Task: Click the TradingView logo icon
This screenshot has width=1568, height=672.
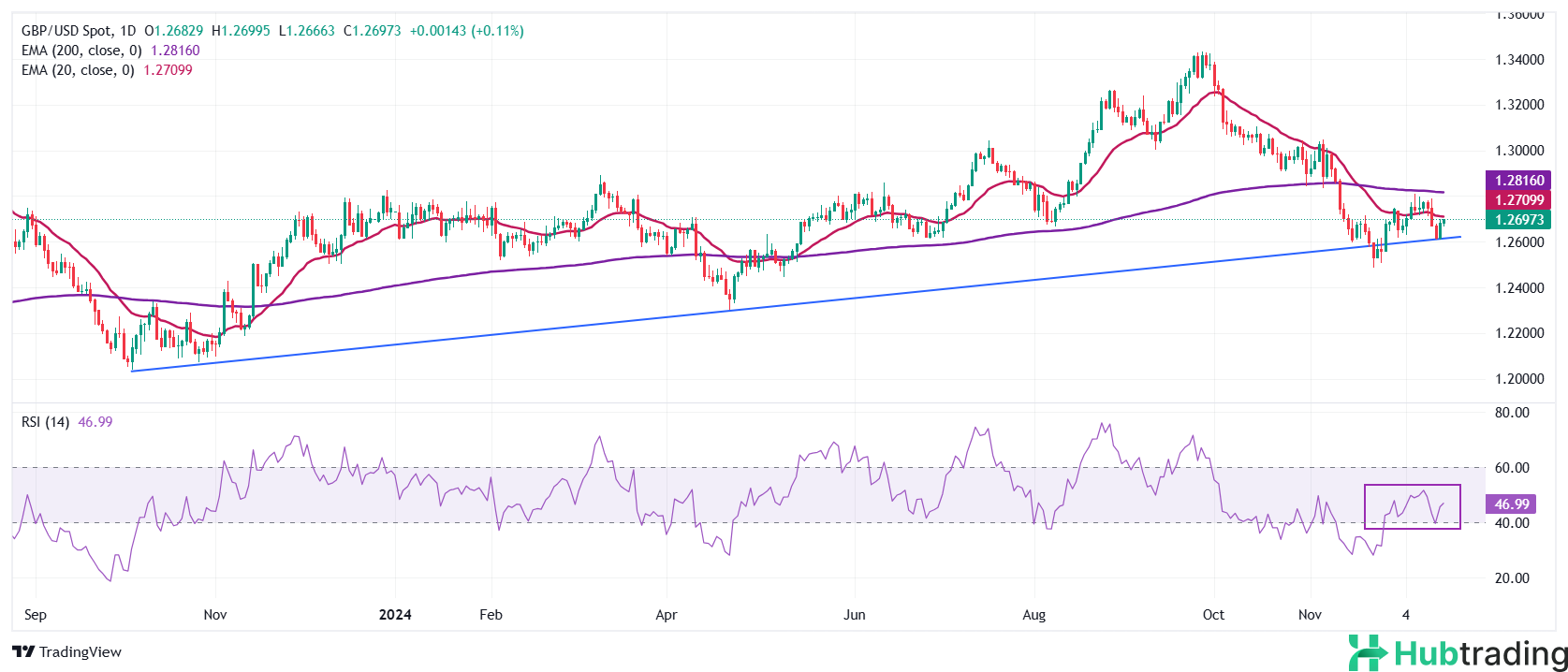Action: point(23,651)
